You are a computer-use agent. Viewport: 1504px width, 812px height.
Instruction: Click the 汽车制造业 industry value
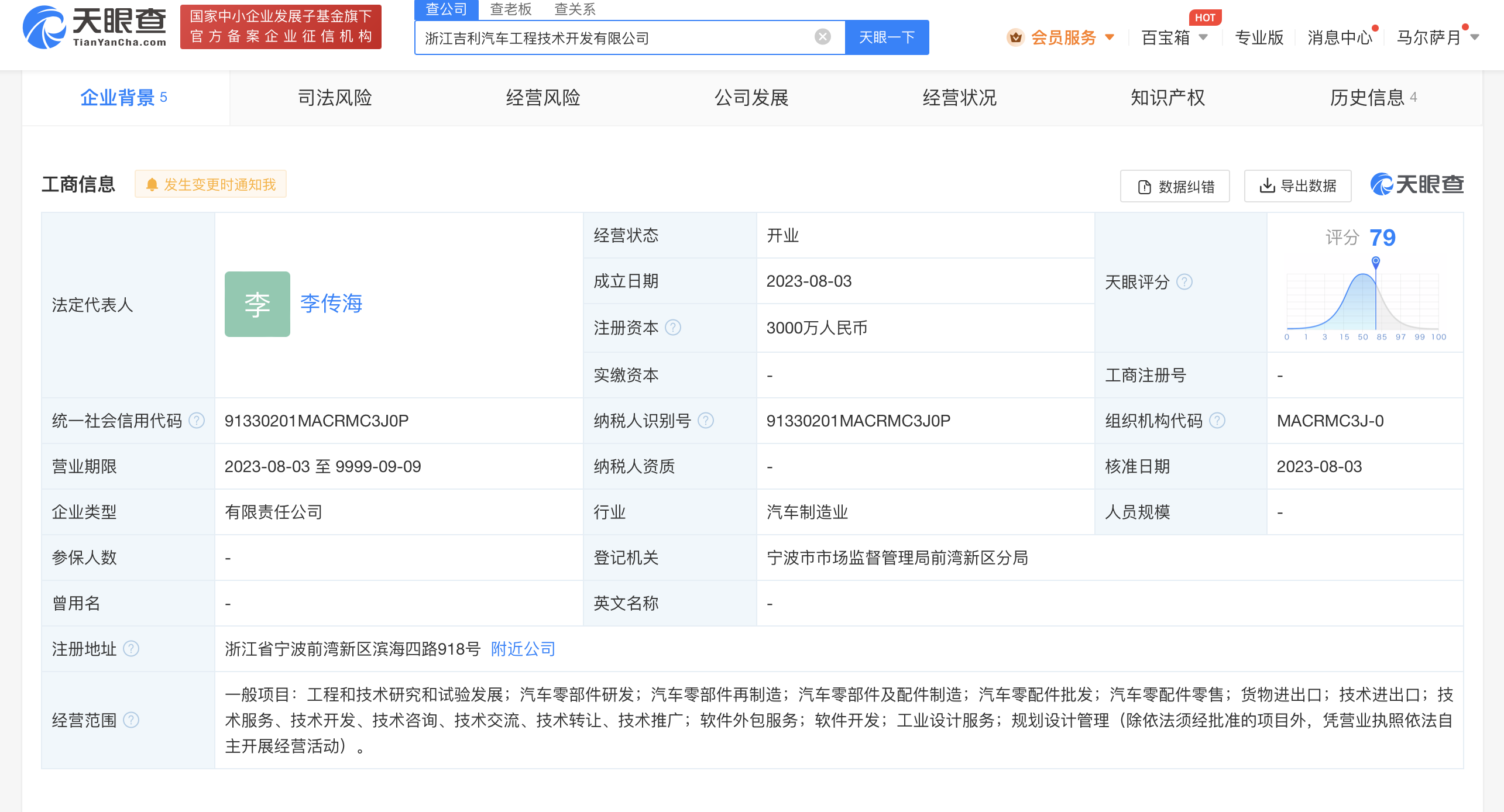pos(807,512)
